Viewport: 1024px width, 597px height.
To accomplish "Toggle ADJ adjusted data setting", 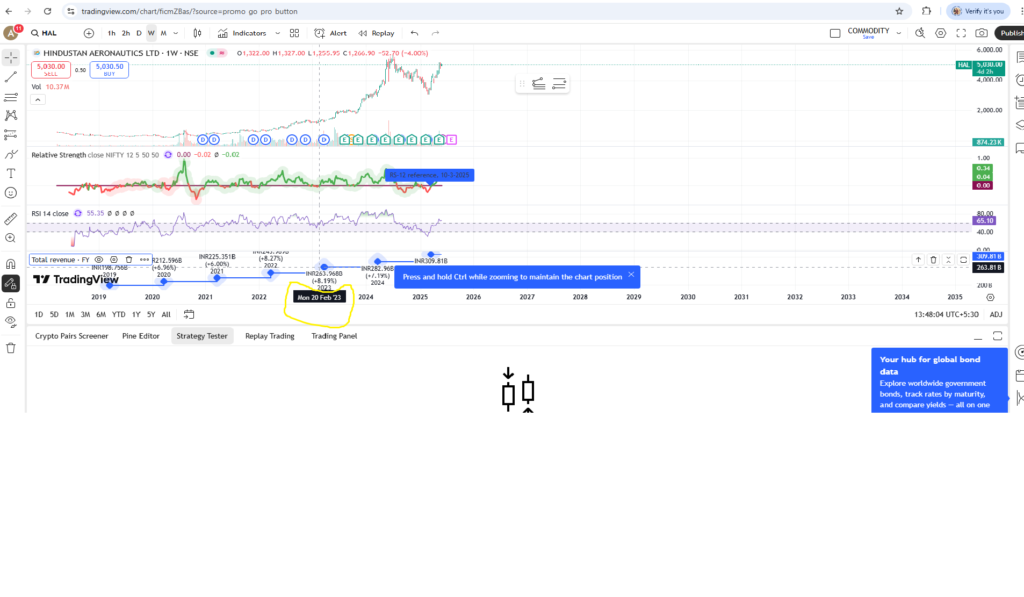I will coord(995,315).
